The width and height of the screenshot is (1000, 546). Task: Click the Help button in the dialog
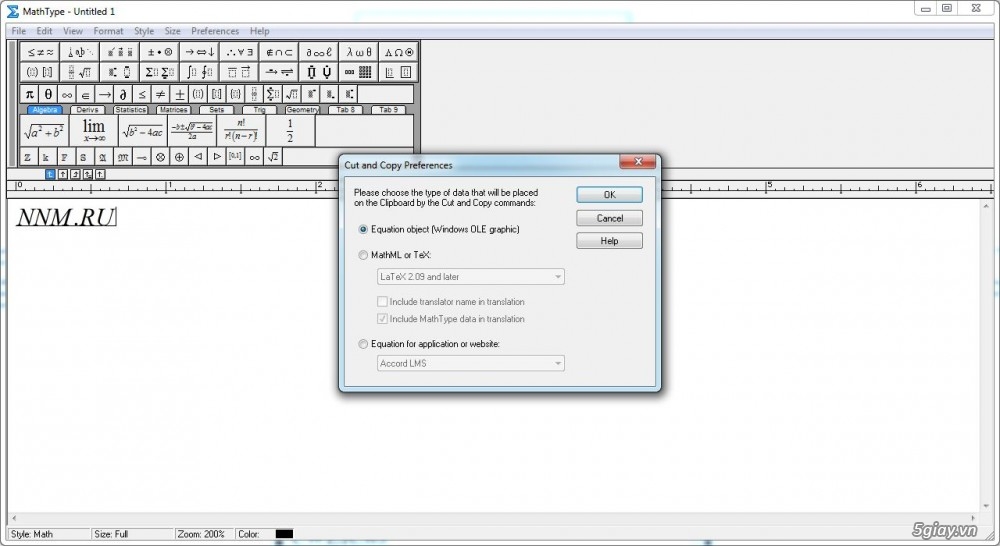610,241
